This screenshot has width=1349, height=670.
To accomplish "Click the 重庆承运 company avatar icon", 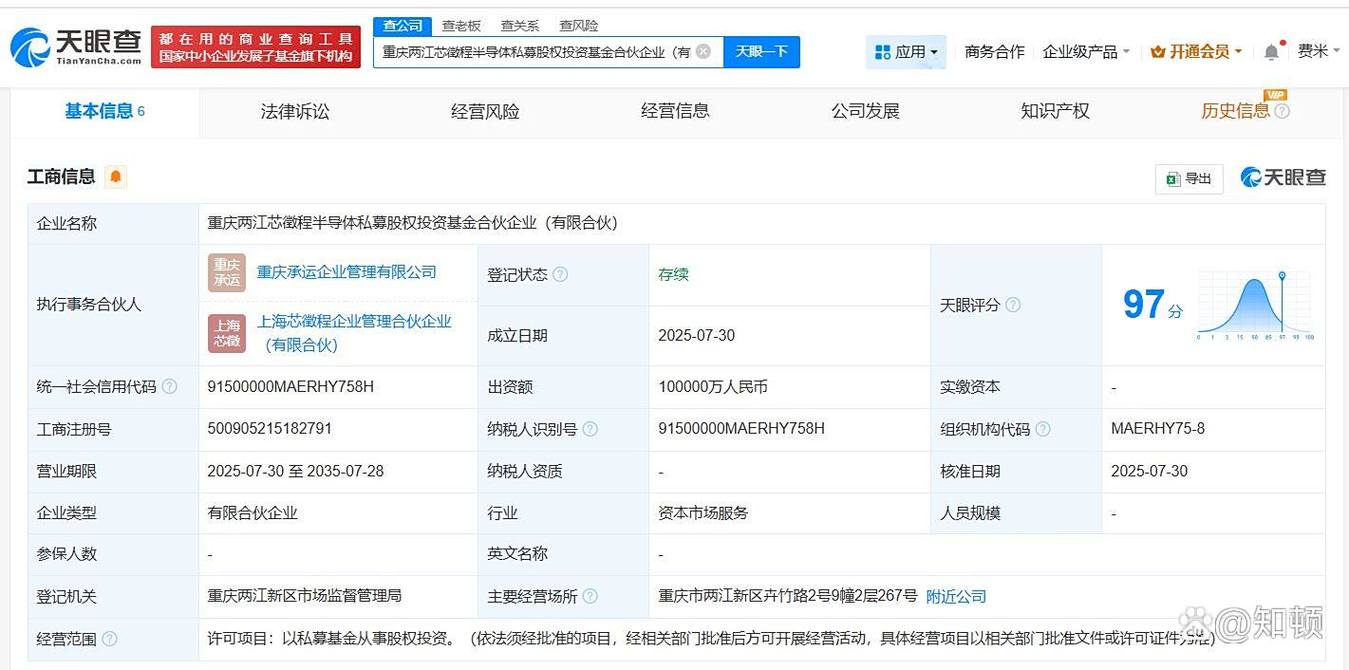I will tap(226, 271).
